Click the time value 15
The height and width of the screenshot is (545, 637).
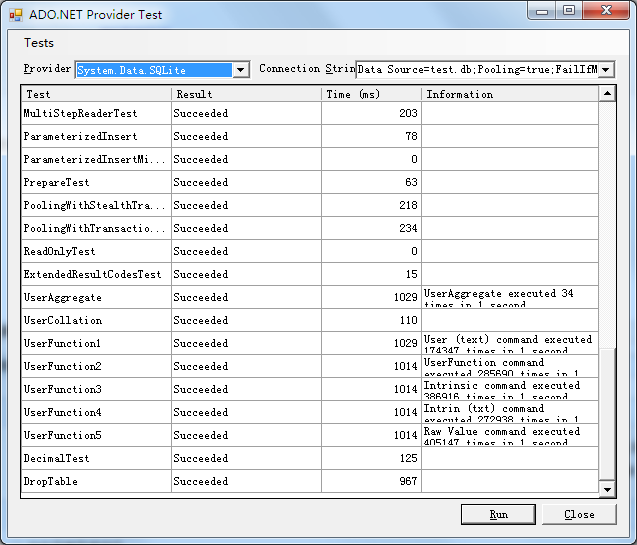coord(412,275)
